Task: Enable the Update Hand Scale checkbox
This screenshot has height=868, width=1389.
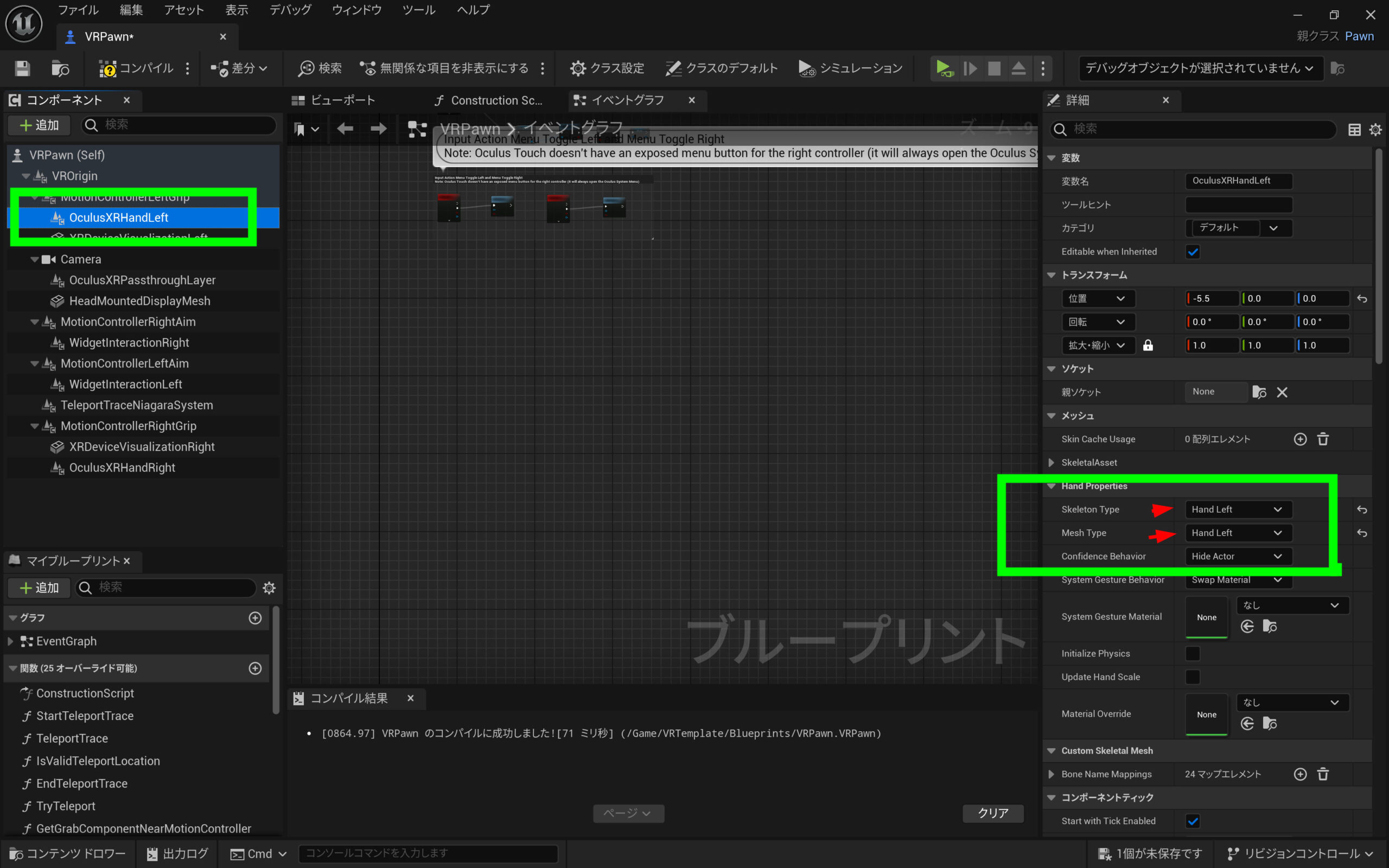Action: [x=1193, y=677]
